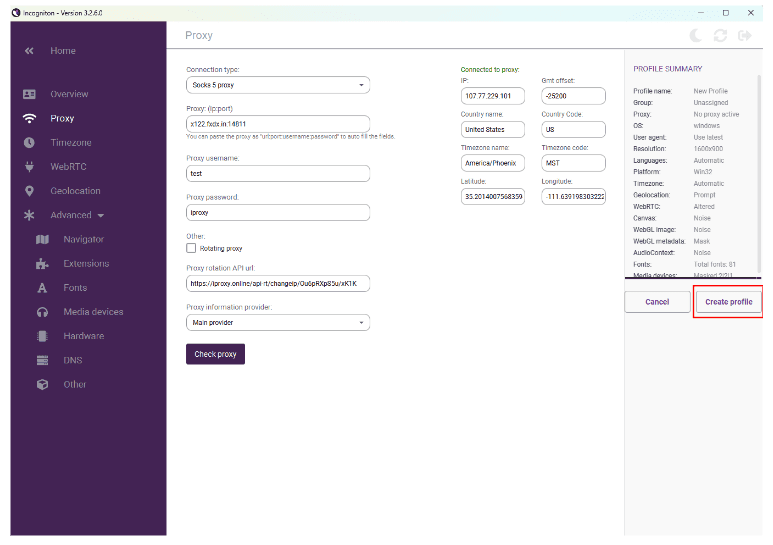Collapse sidebar with the double-chevron icon

pos(29,51)
